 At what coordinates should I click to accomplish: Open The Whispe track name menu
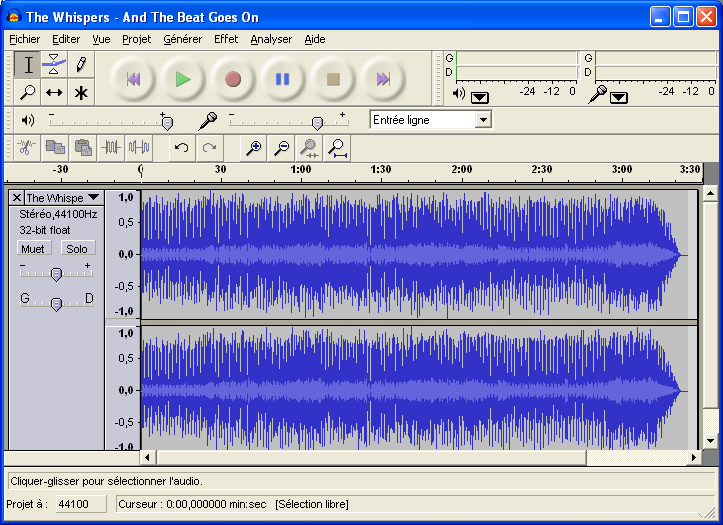[63, 198]
